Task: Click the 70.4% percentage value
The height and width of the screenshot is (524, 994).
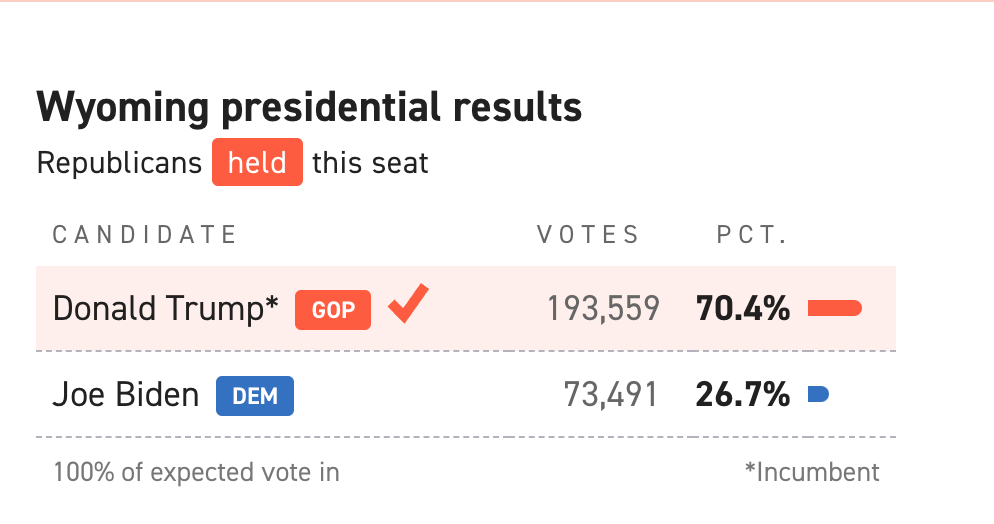Action: pos(742,309)
